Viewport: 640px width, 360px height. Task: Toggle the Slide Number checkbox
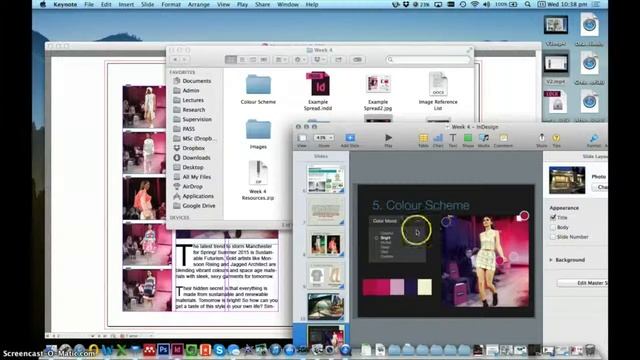(553, 237)
